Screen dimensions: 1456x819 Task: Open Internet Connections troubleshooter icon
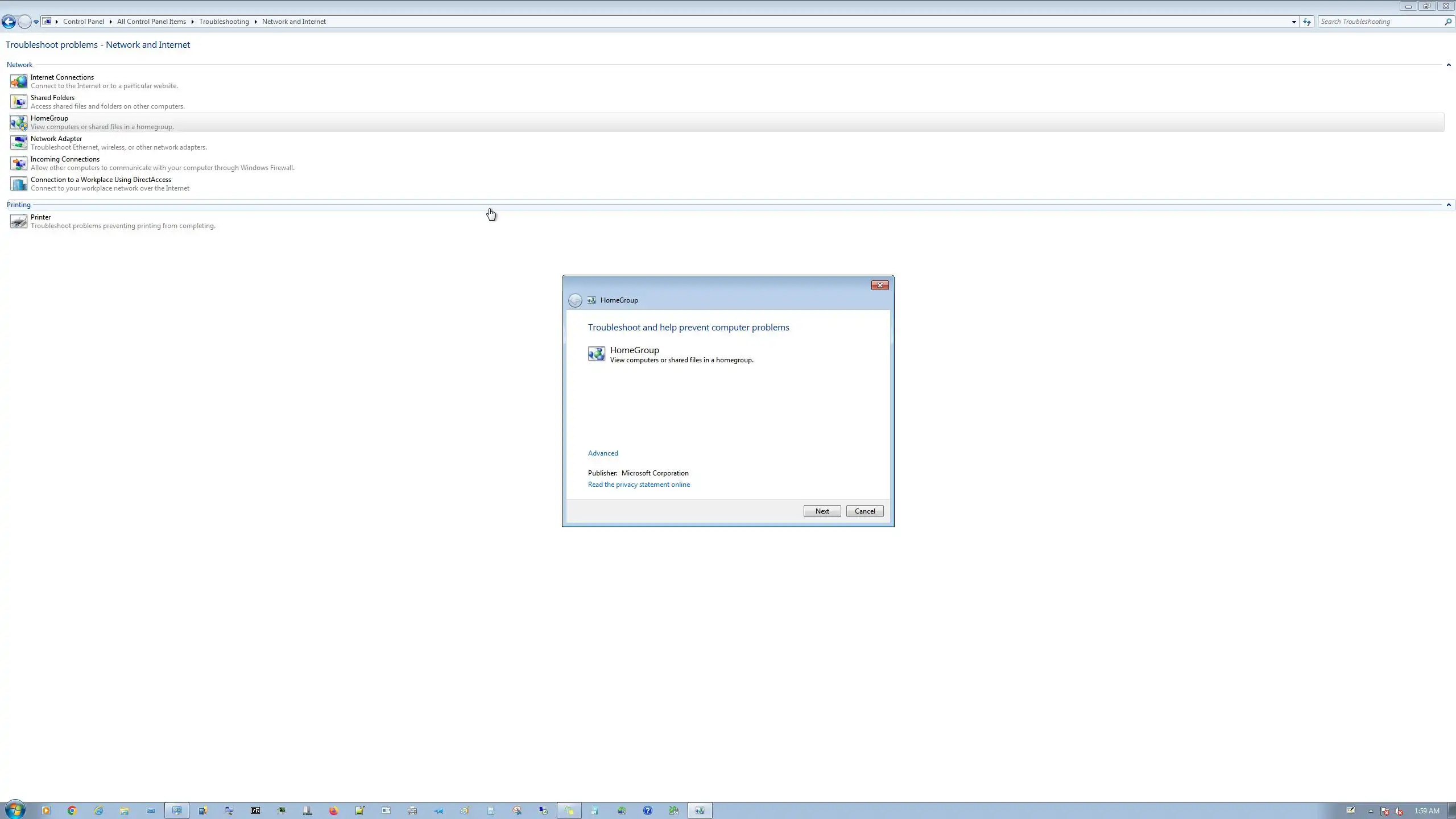point(18,81)
